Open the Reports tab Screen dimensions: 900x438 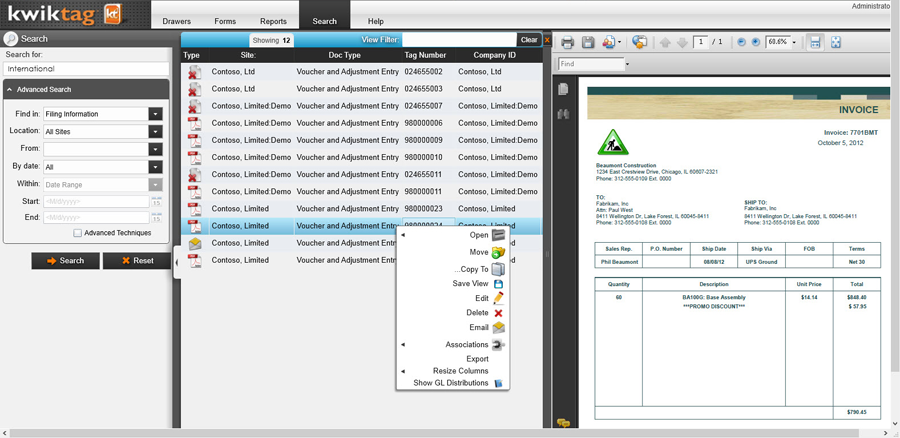273,21
